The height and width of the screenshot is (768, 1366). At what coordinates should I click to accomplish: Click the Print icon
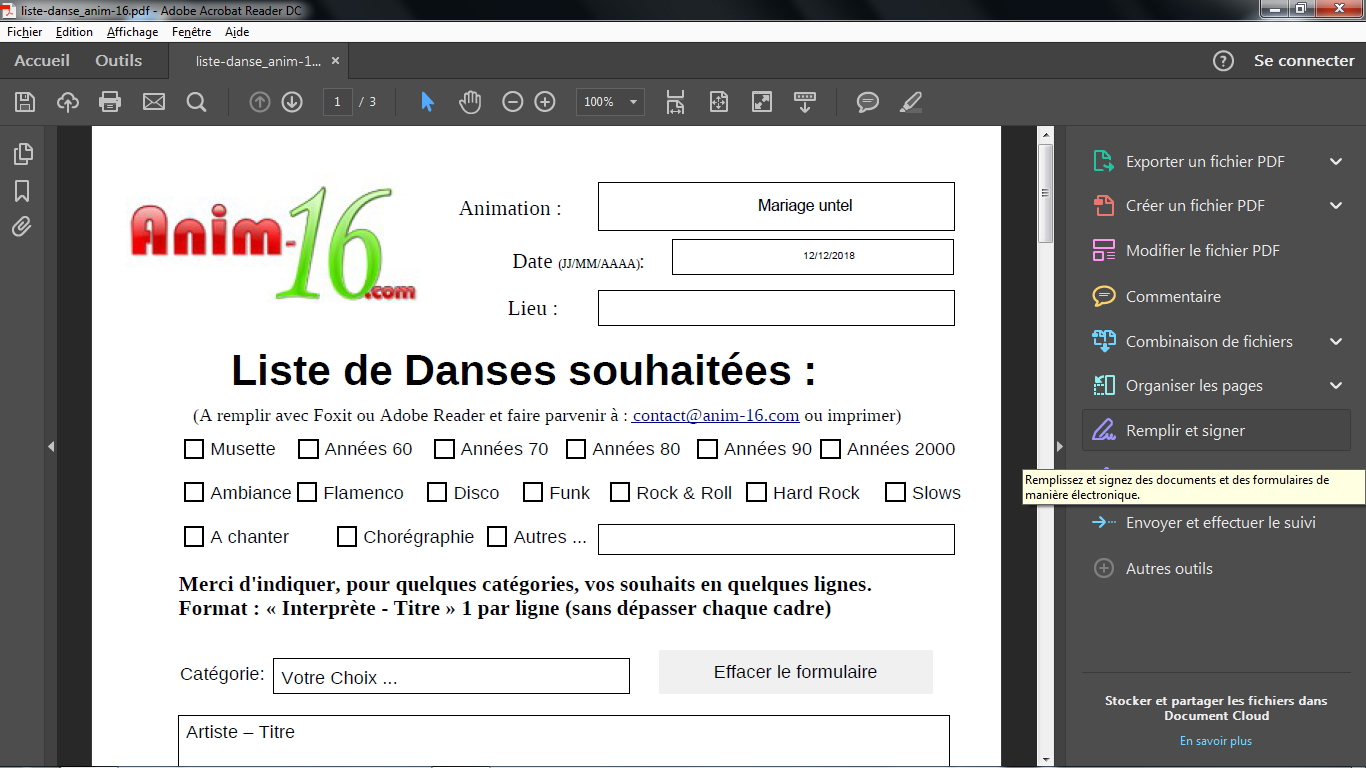pyautogui.click(x=110, y=102)
